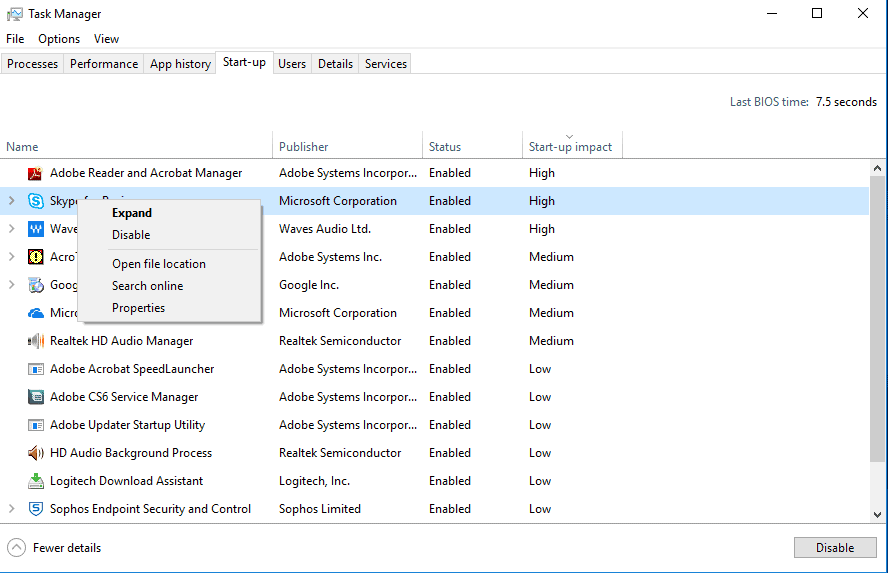Open Properties from the context menu
The height and width of the screenshot is (573, 888).
click(138, 308)
